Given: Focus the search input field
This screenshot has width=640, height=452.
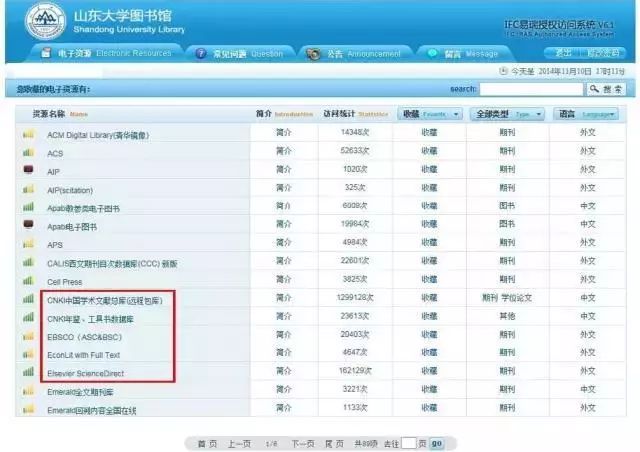Looking at the screenshot, I should 531,89.
